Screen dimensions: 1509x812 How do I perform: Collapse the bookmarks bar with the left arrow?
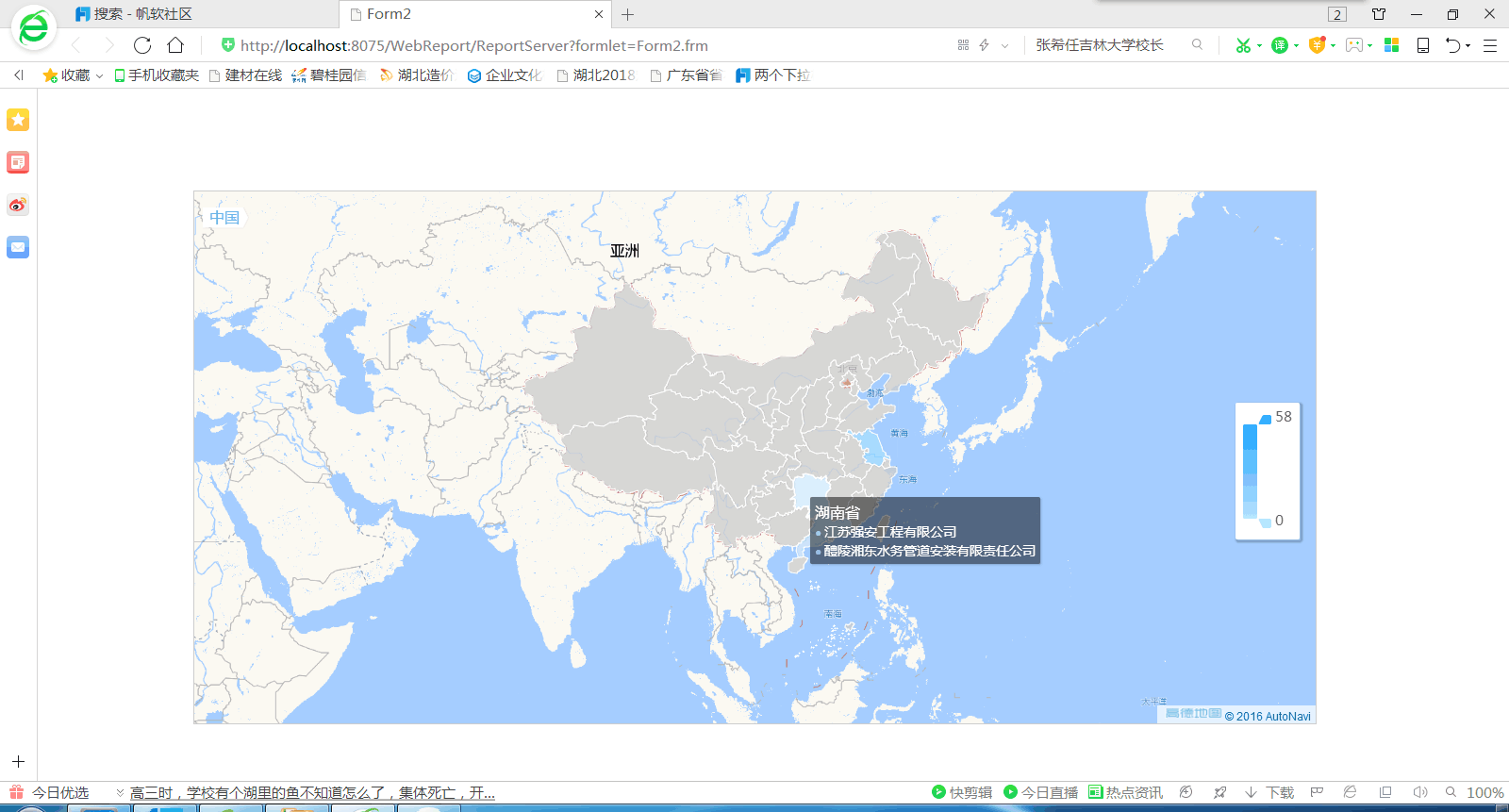[x=18, y=75]
